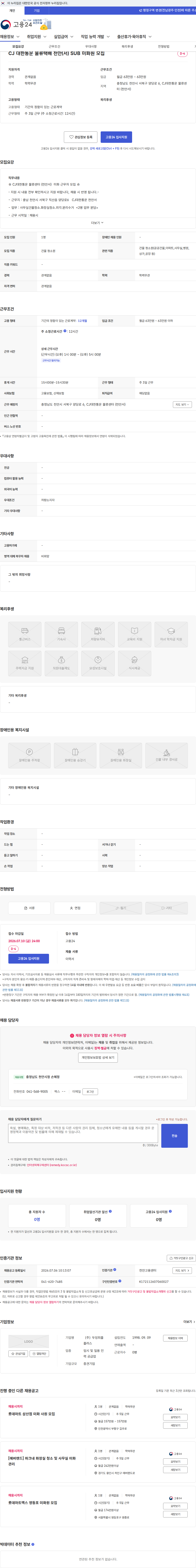Click the 차량유지비 benefit icon
The height and width of the screenshot is (1568, 196).
pos(98,634)
